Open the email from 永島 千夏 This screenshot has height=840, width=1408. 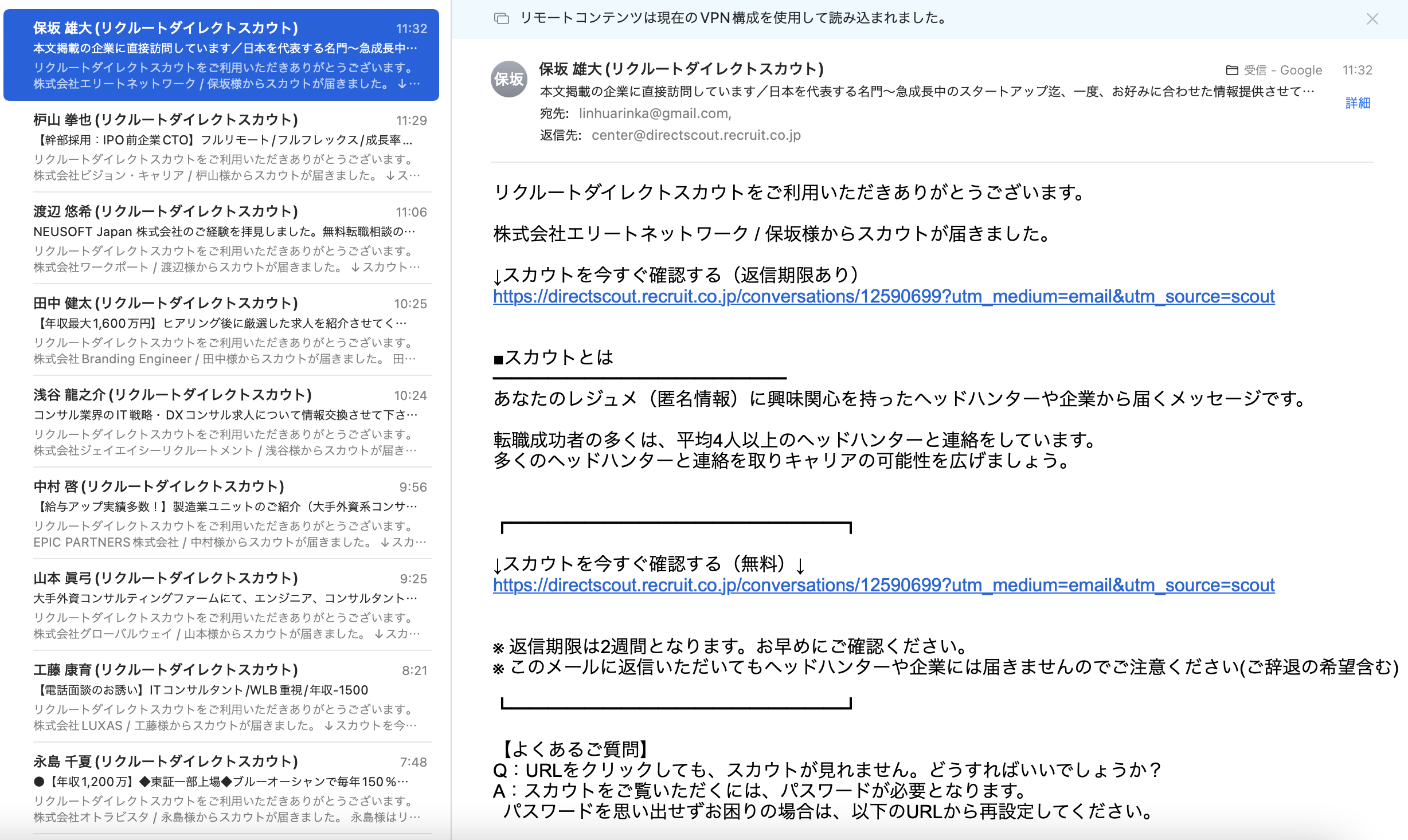coord(221,788)
